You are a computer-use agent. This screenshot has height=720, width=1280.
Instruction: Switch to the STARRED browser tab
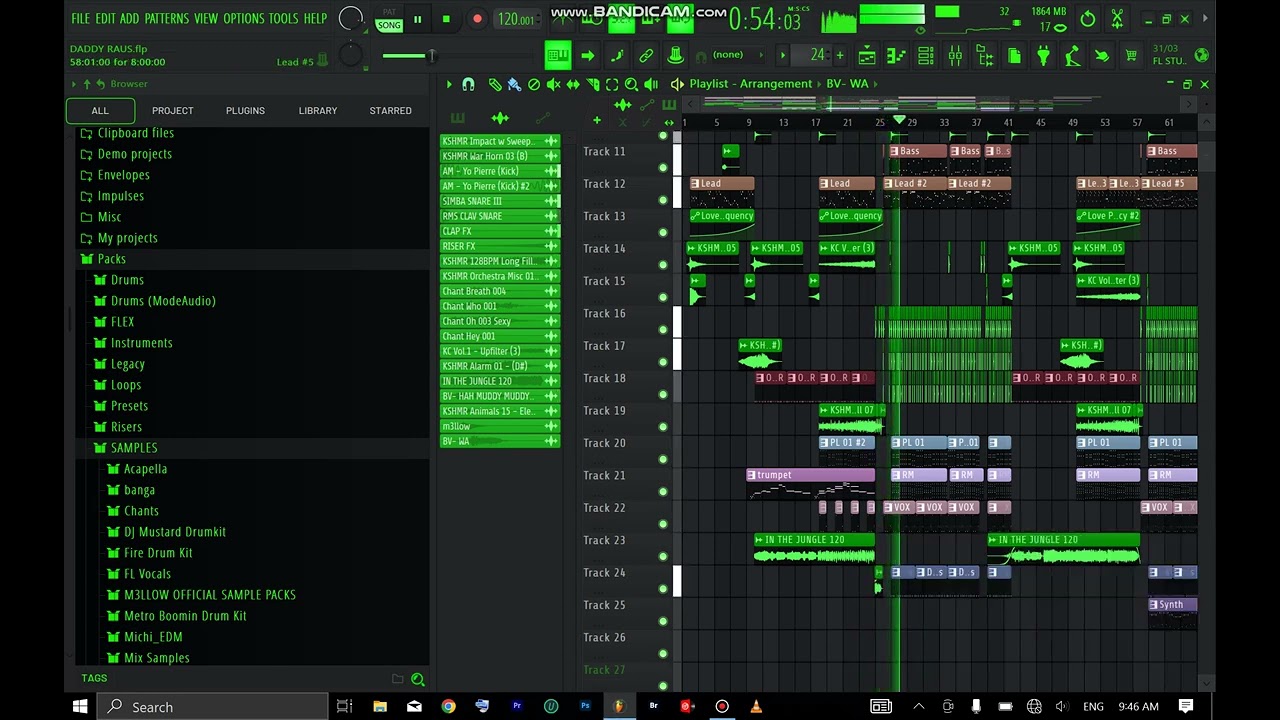click(390, 111)
